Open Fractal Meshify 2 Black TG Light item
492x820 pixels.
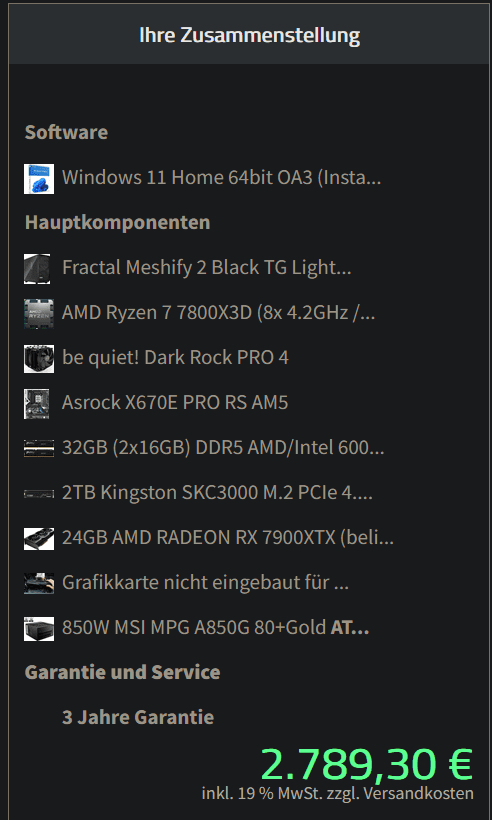point(207,268)
